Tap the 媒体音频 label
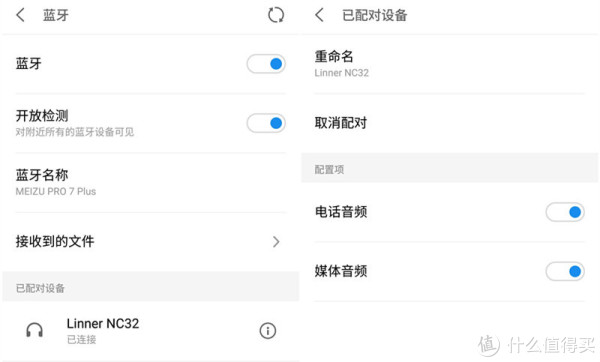This screenshot has height=362, width=600. tap(341, 271)
